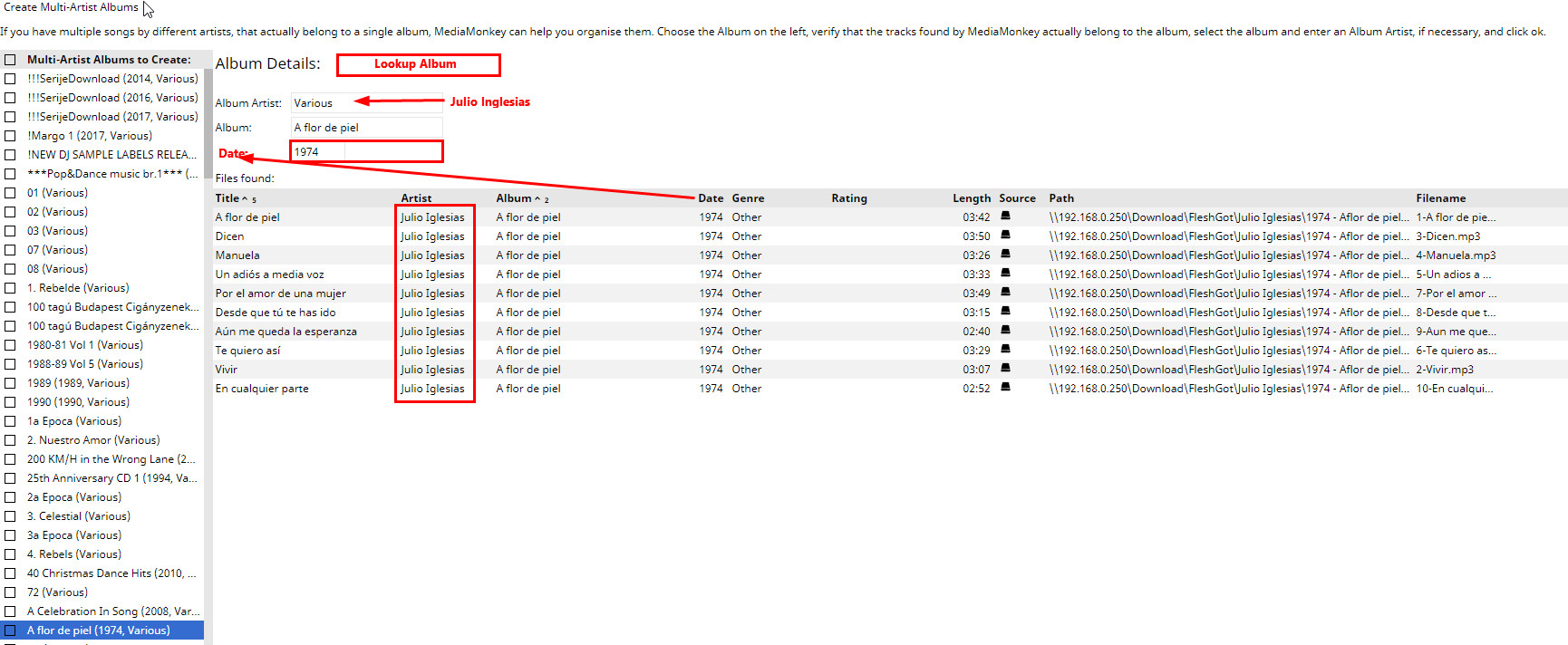The height and width of the screenshot is (645, 1568).
Task: Enable the checkbox for A flor de piel (1974, Various)
Action: (11, 631)
